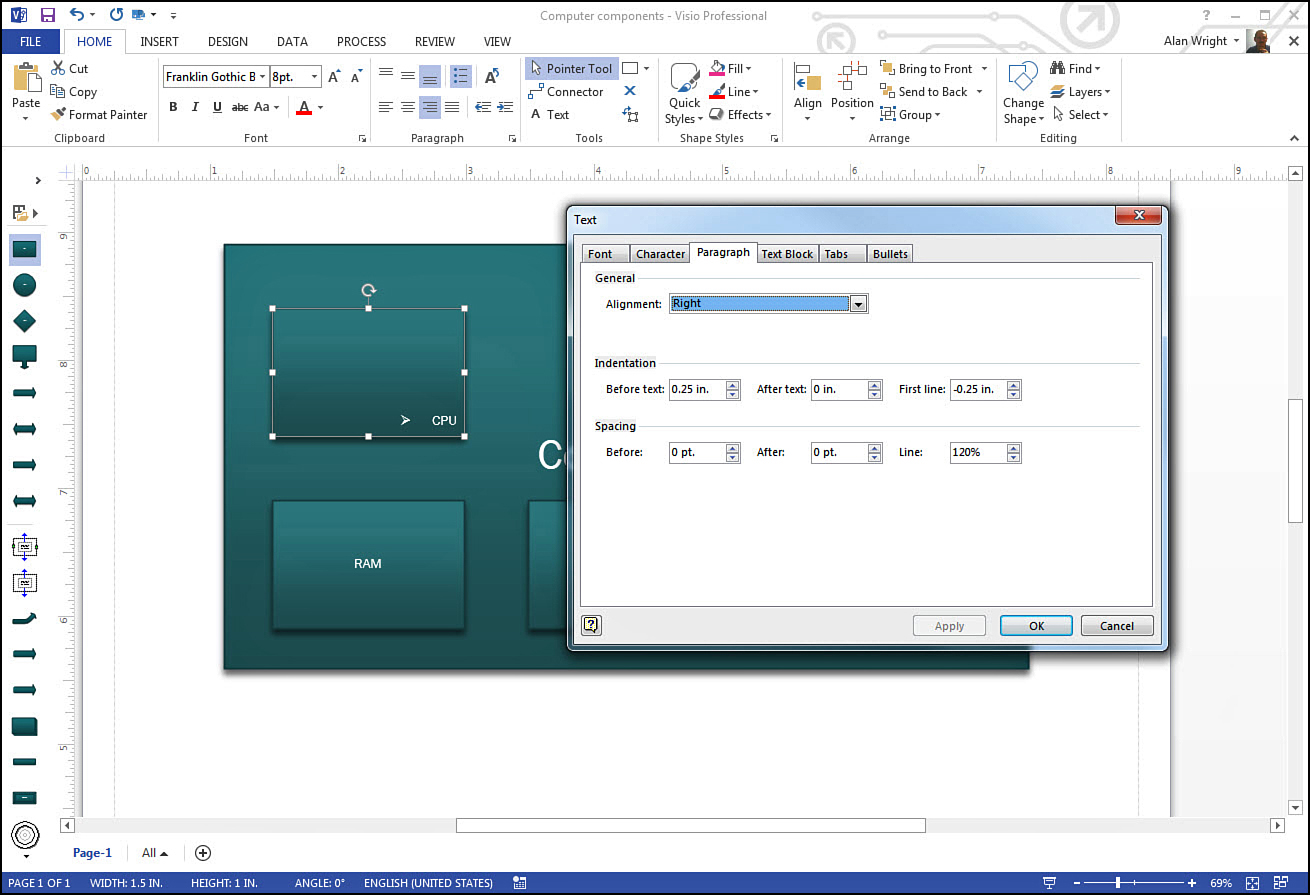Select the diamond shape in stencil
The width and height of the screenshot is (1310, 895).
[25, 321]
